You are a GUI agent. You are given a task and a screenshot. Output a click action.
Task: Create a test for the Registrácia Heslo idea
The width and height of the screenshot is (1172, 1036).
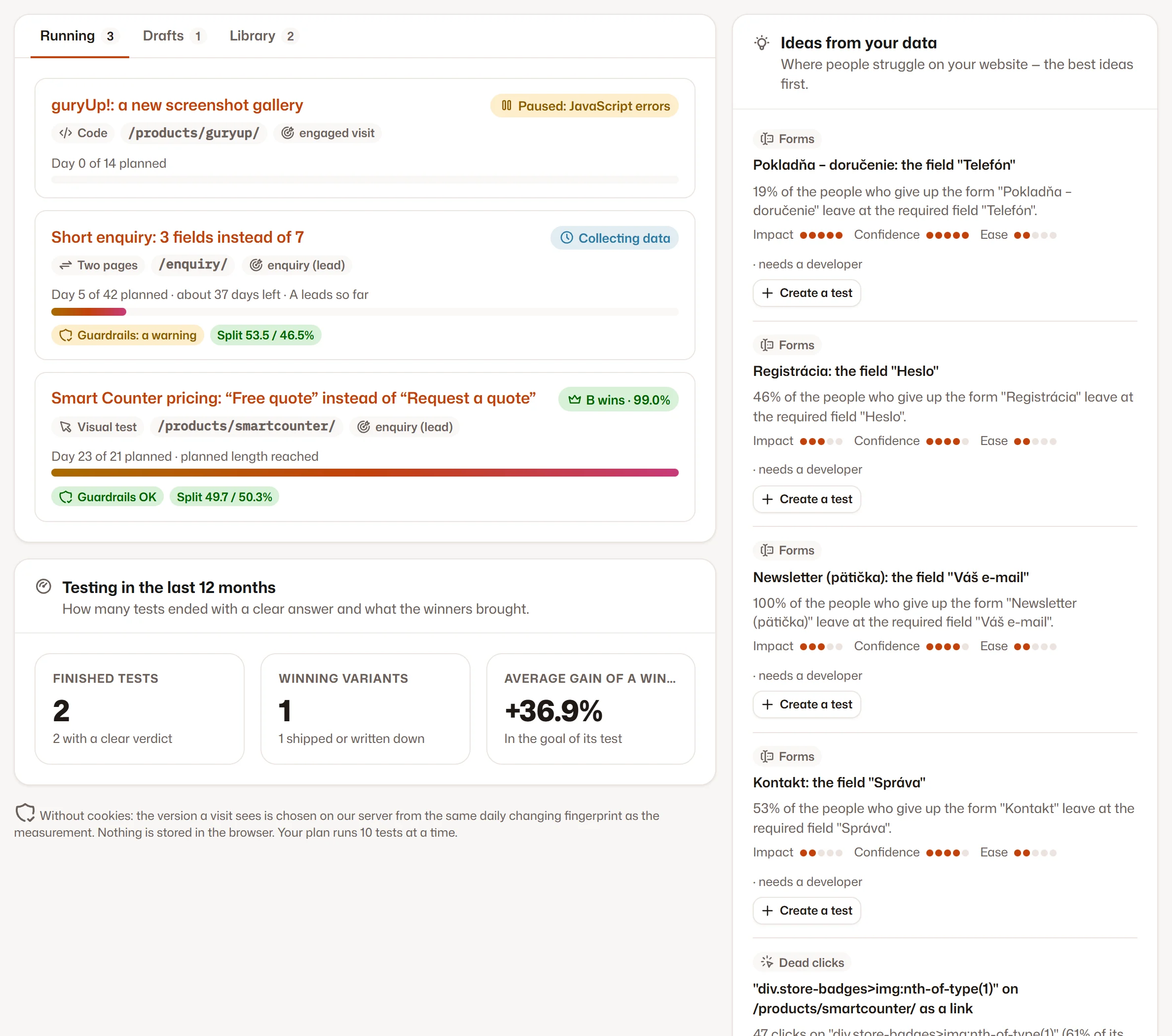point(807,499)
